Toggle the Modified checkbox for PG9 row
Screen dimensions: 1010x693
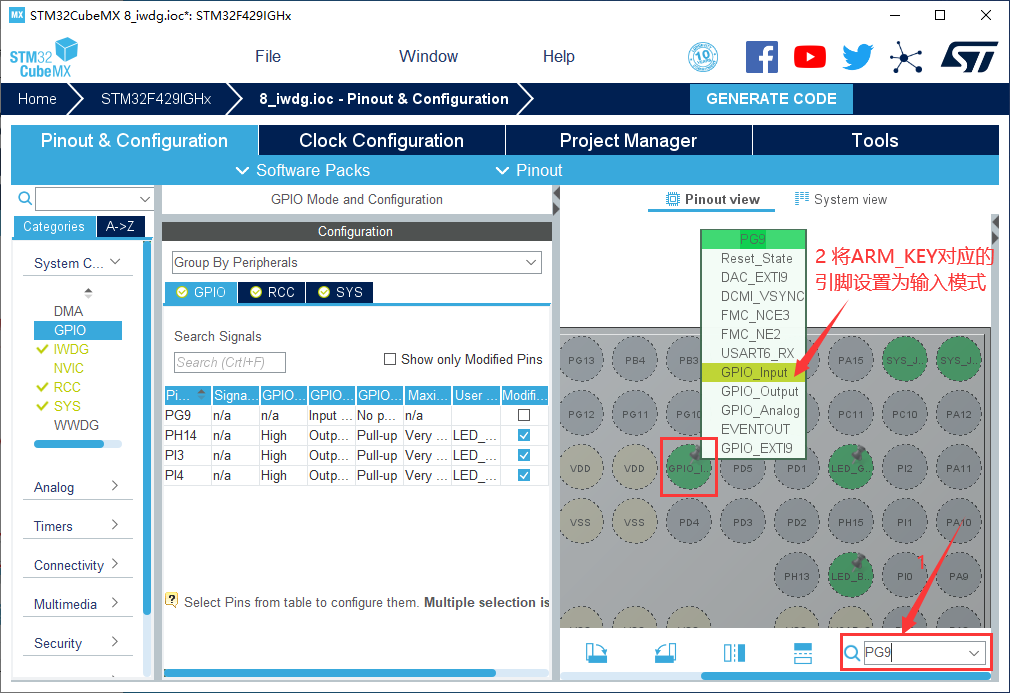tap(524, 415)
